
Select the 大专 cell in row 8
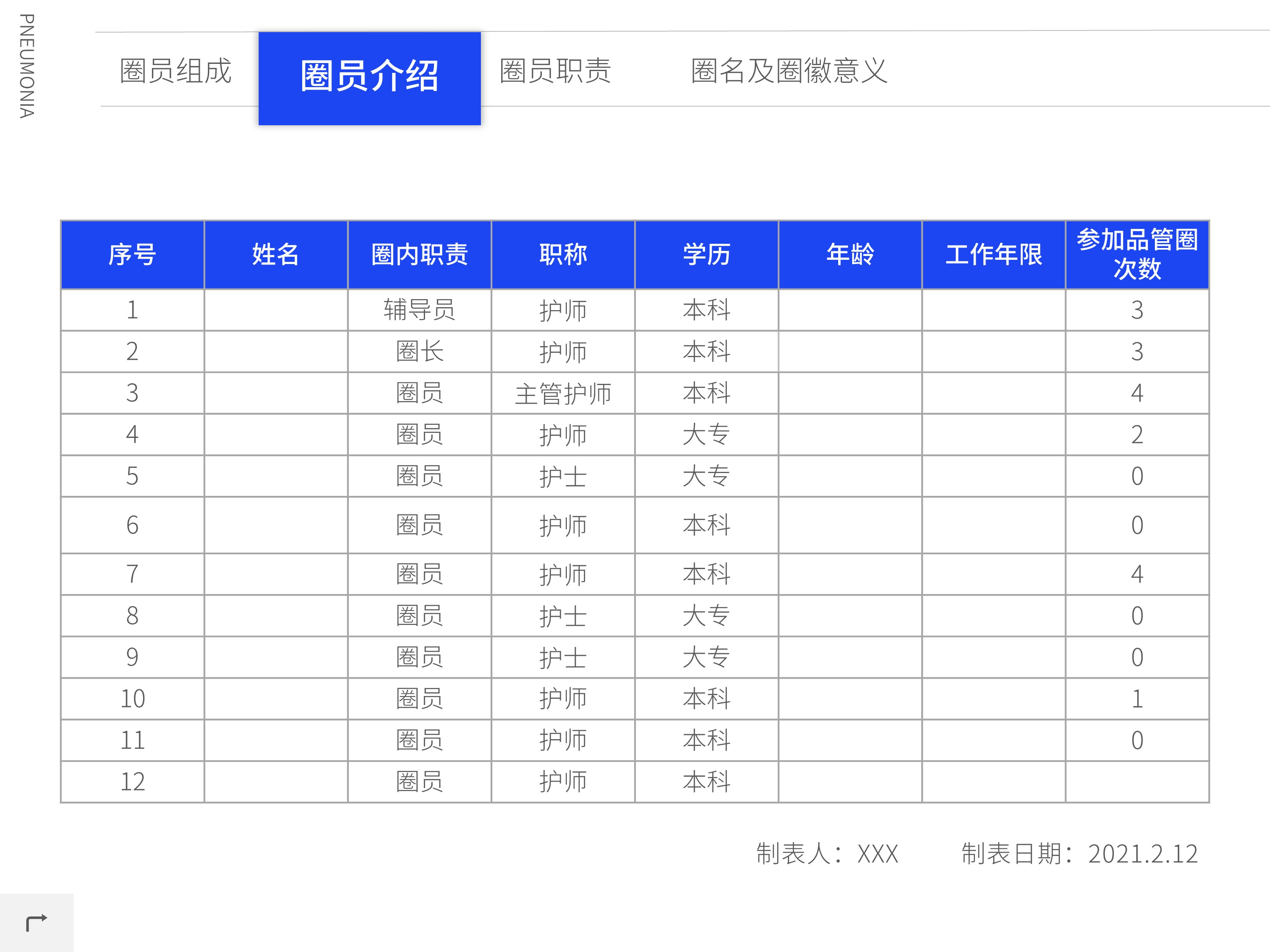[707, 616]
